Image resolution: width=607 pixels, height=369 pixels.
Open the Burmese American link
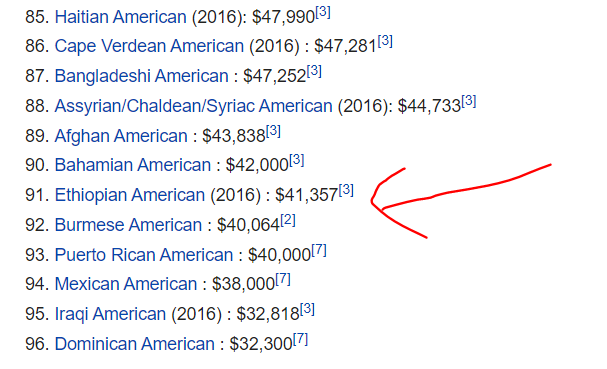[128, 225]
